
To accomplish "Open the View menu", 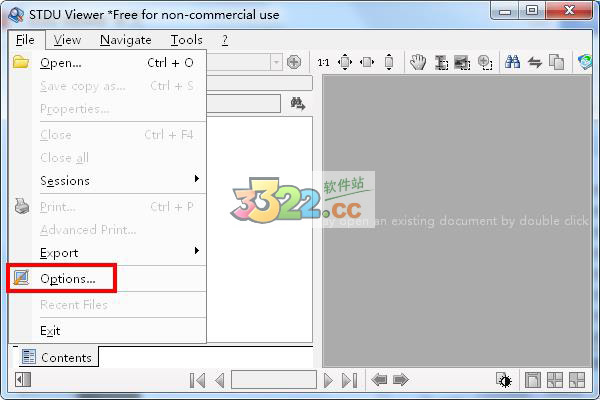I will [67, 40].
